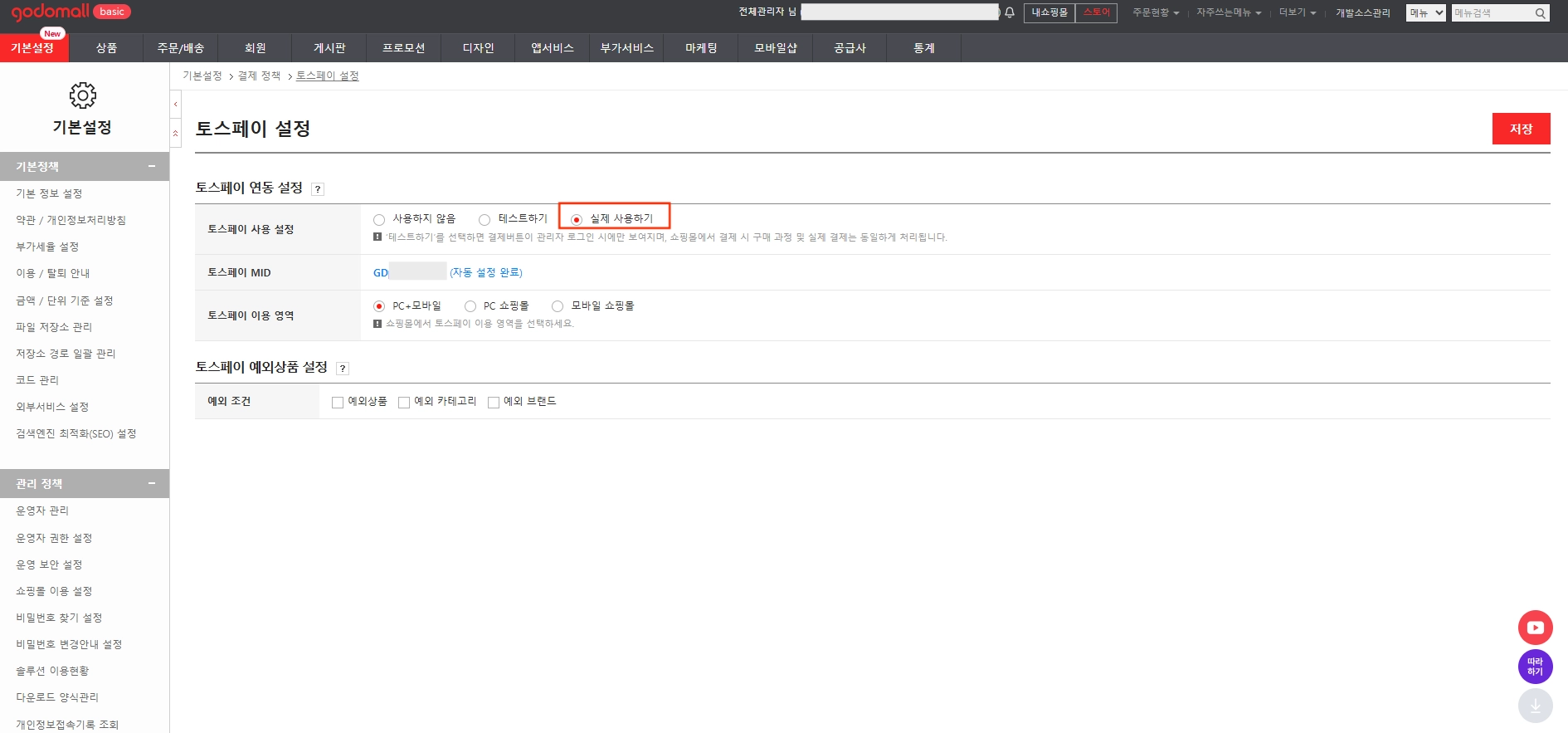This screenshot has height=733, width=1568.
Task: Open the 게시판 top menu
Action: (329, 48)
